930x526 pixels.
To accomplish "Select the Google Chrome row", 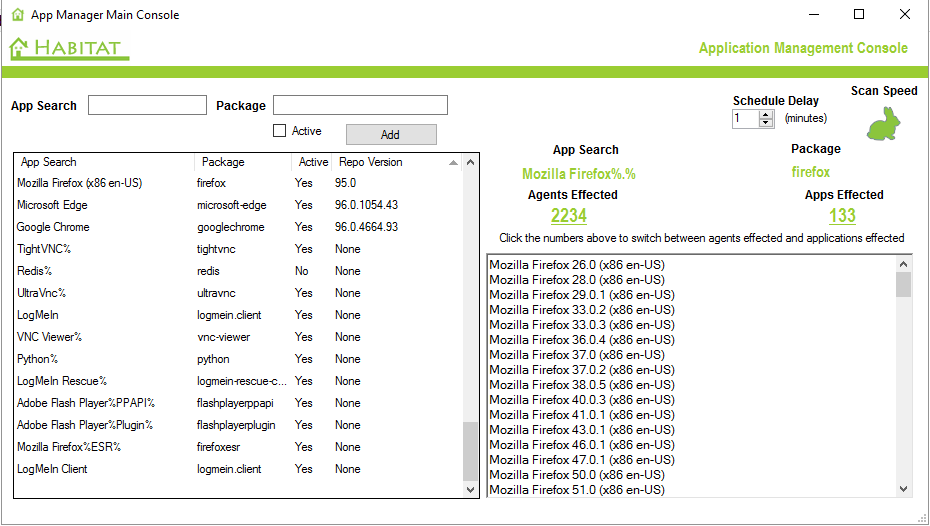I will (52, 227).
